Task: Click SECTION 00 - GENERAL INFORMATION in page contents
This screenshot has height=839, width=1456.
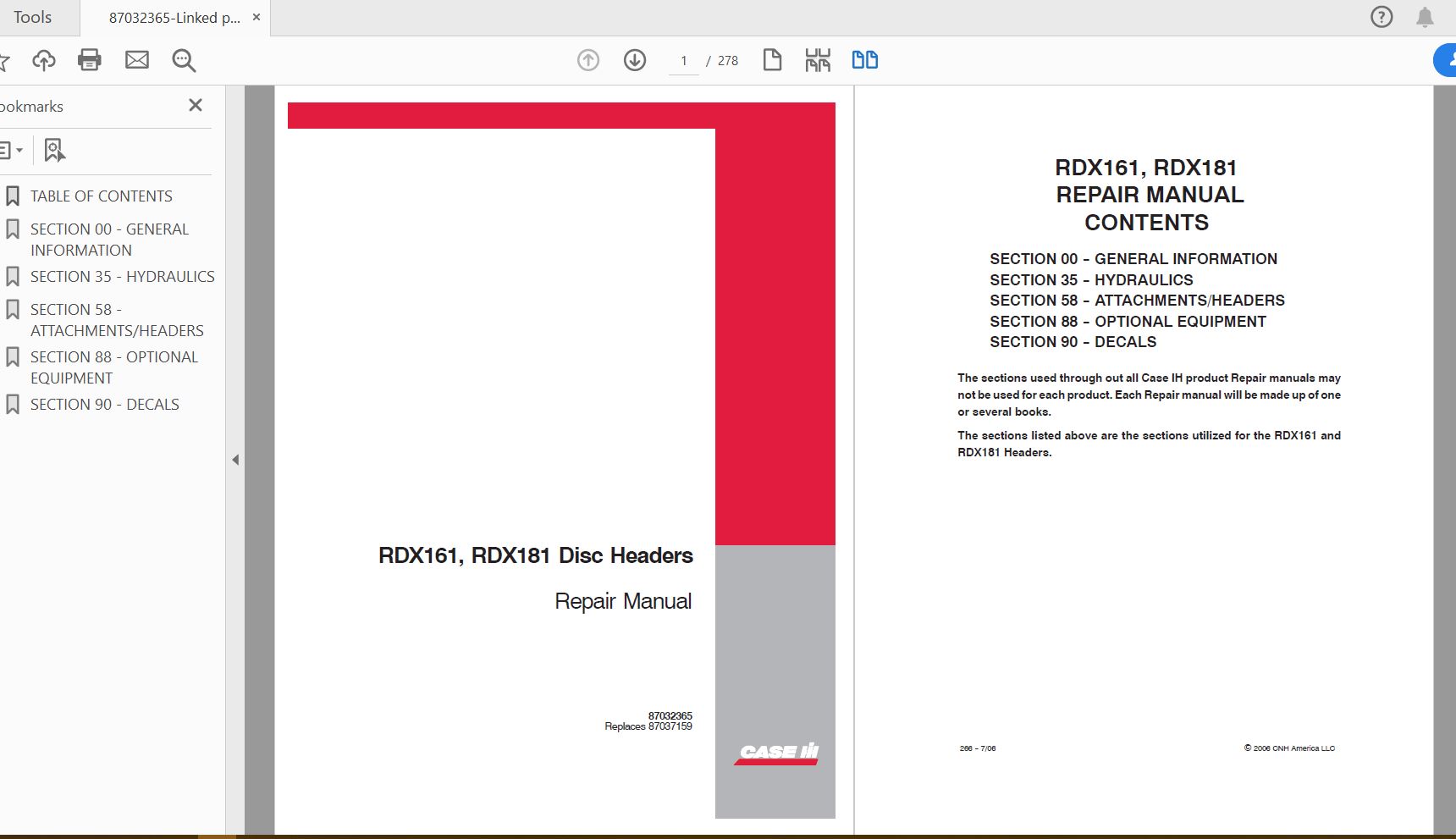Action: click(x=1133, y=259)
